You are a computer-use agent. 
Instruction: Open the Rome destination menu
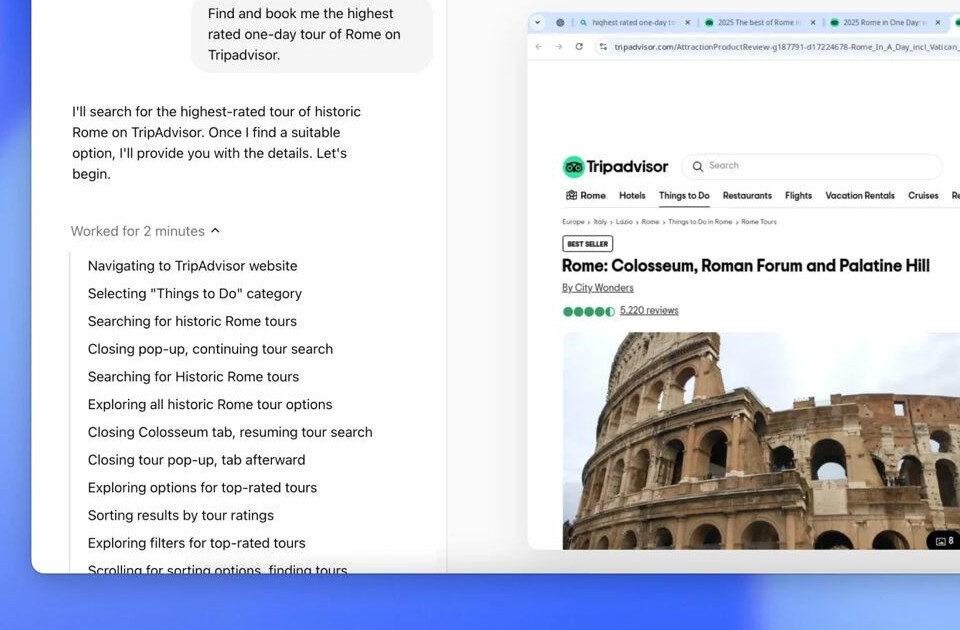586,196
